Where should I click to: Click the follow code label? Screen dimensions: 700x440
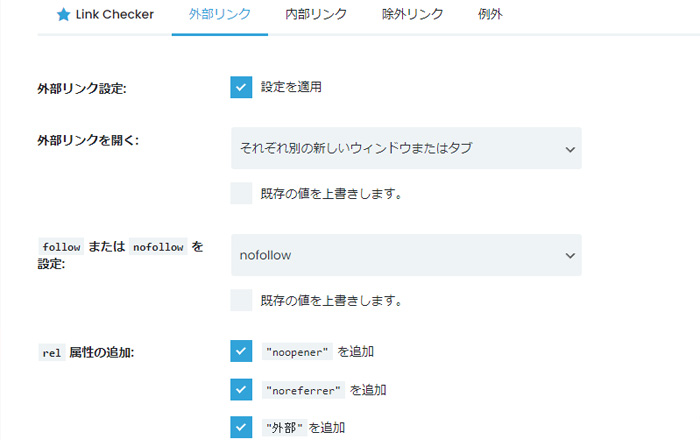[61, 247]
